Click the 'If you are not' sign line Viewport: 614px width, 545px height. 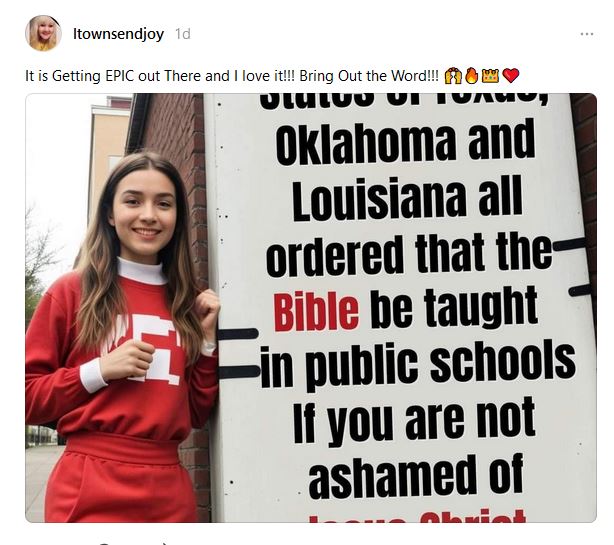(x=414, y=422)
